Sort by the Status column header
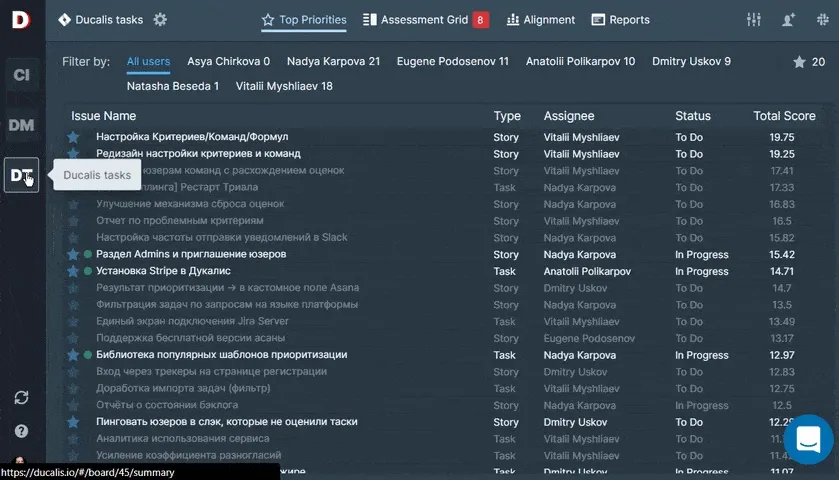This screenshot has height=480, width=839. [692, 116]
